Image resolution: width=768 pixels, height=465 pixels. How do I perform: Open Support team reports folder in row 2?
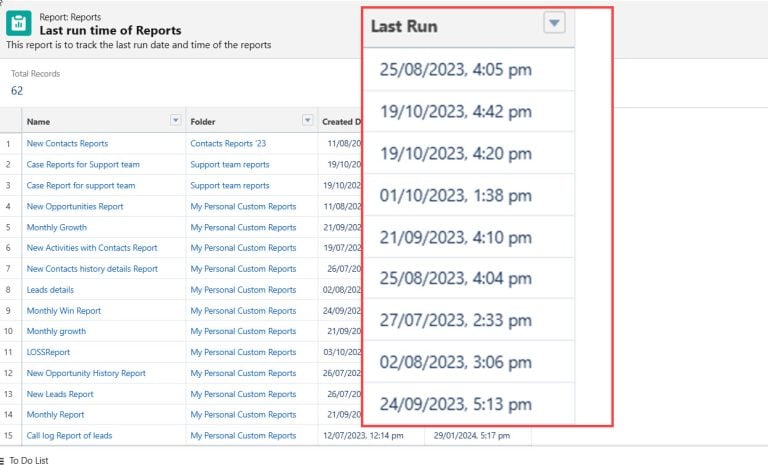(x=230, y=165)
